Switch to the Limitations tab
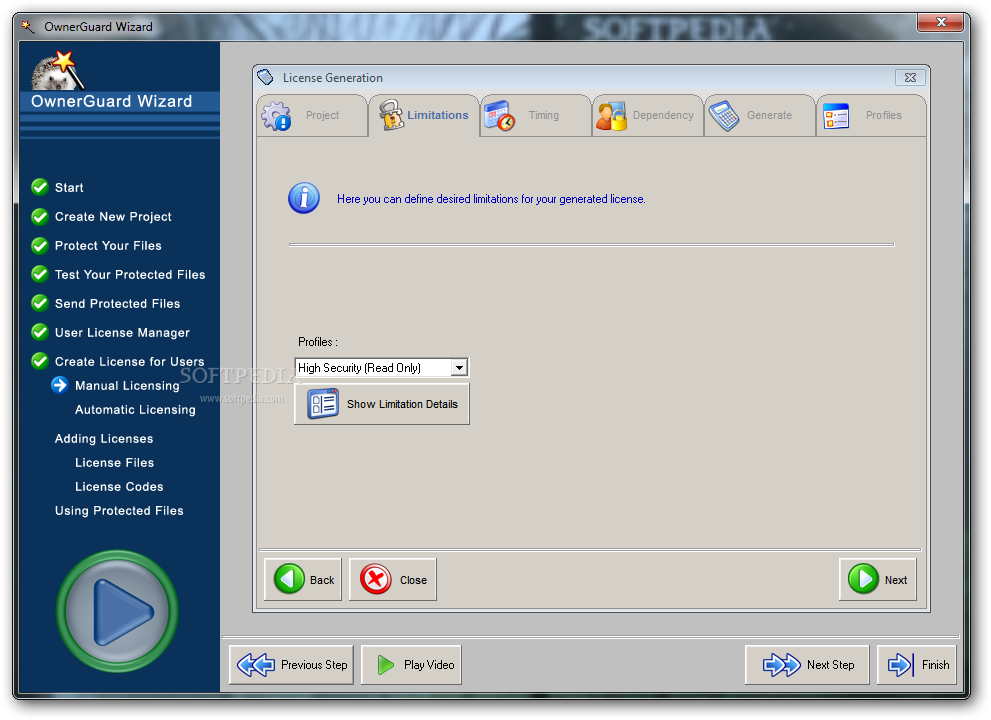This screenshot has width=991, height=720. pos(424,116)
